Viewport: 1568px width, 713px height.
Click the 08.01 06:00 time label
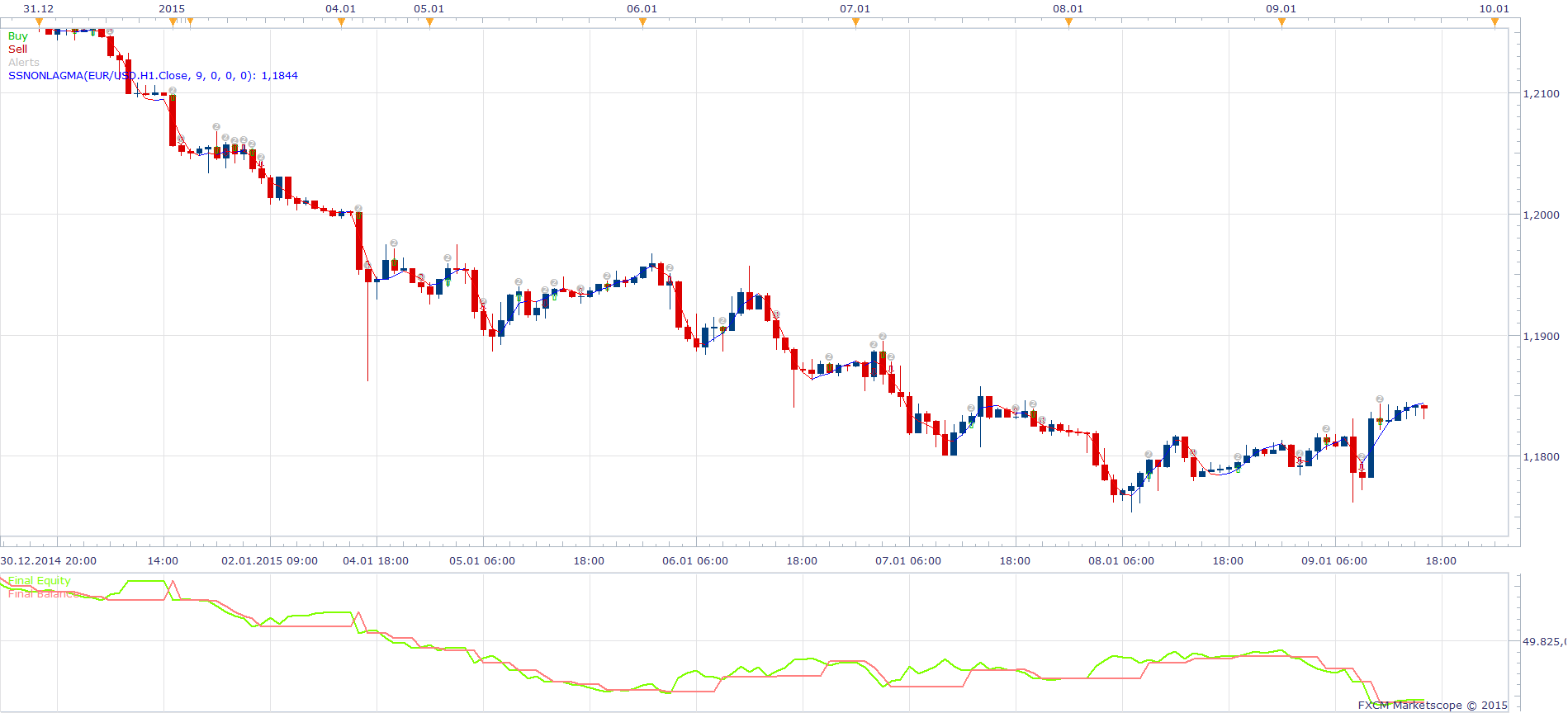click(1121, 561)
